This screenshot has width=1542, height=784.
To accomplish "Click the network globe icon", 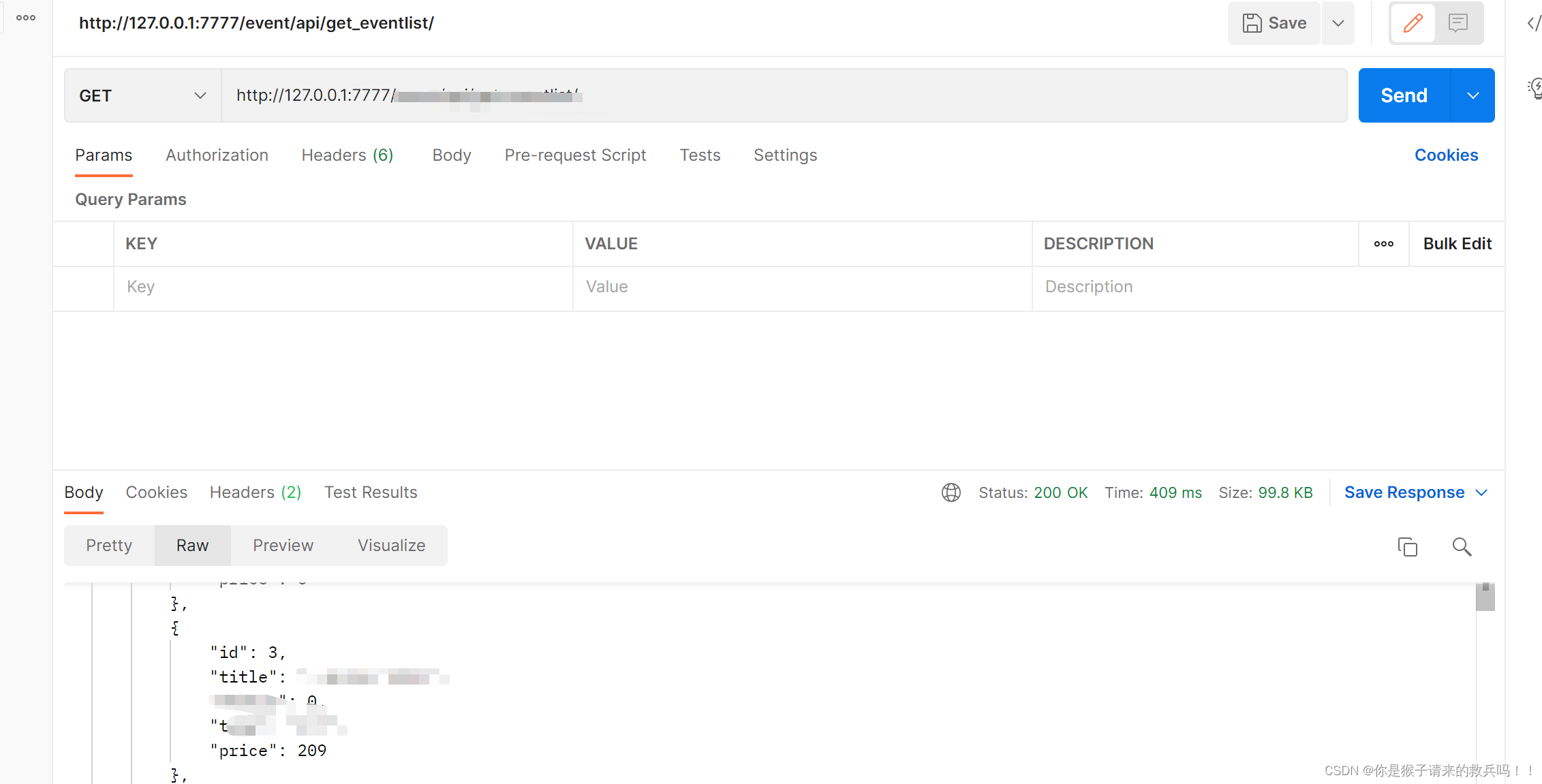I will click(951, 492).
